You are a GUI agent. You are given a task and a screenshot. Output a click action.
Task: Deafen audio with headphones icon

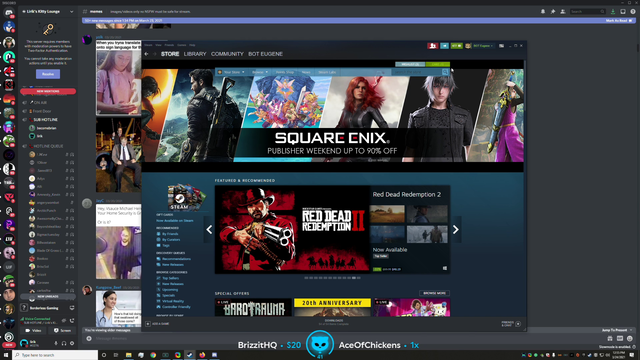(x=64, y=343)
